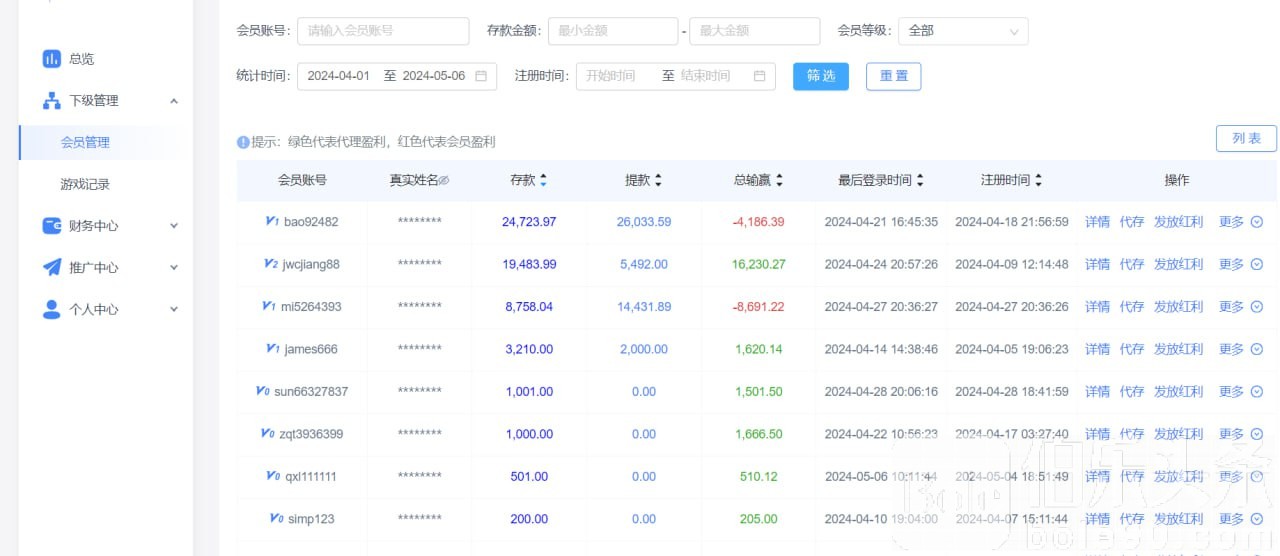Click withdrawal value 26,033.59
The height and width of the screenshot is (556, 1280).
pyautogui.click(x=644, y=222)
